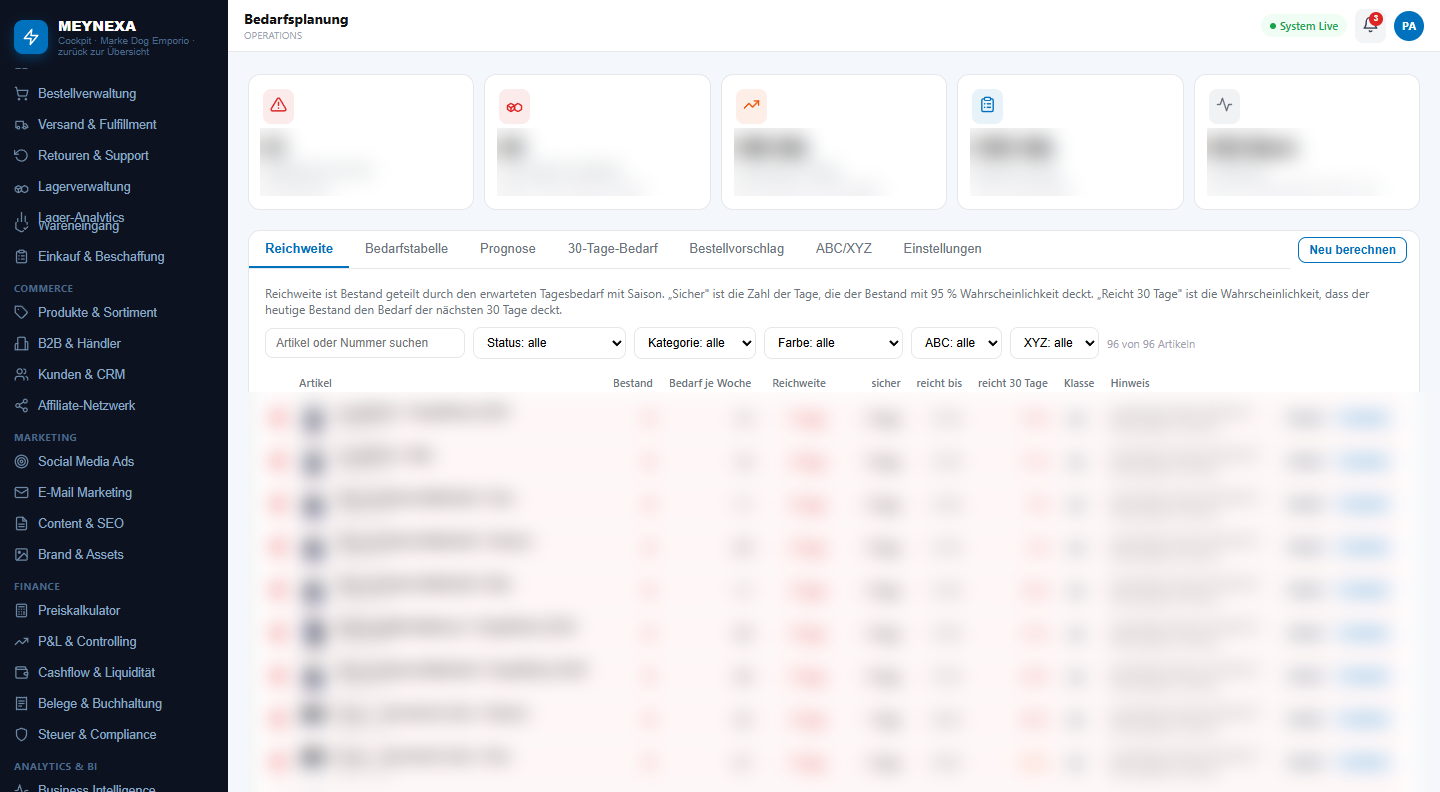1440x792 pixels.
Task: Select the 30-Tage-Bedarf tab
Action: [x=613, y=249]
